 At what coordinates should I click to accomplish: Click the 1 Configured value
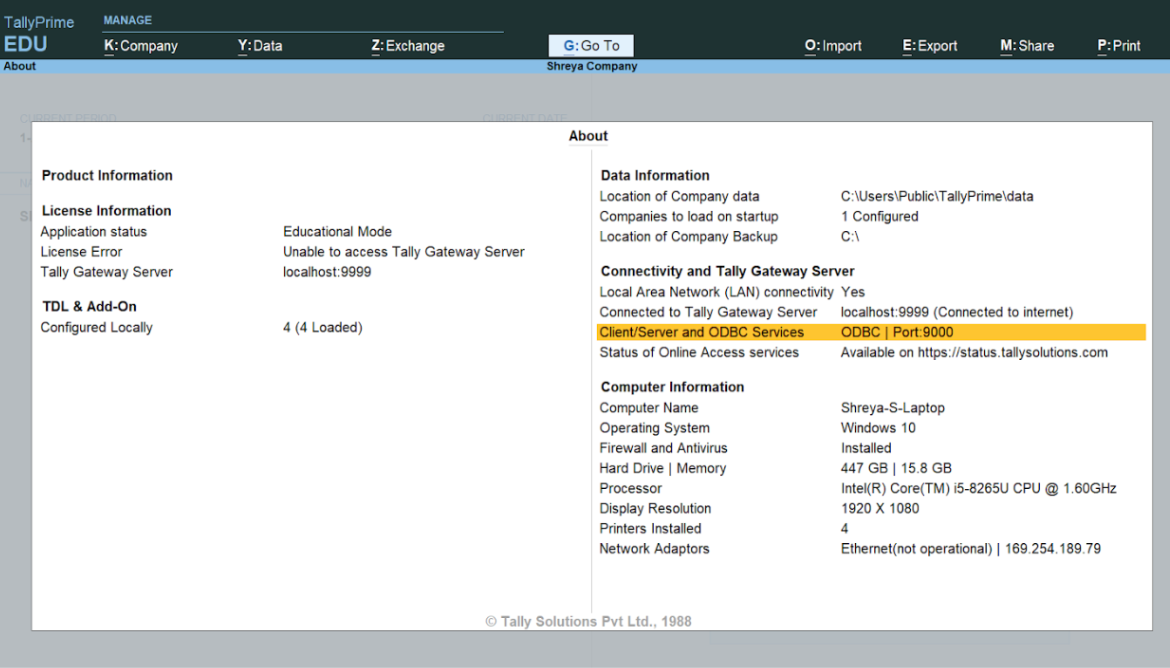point(879,216)
